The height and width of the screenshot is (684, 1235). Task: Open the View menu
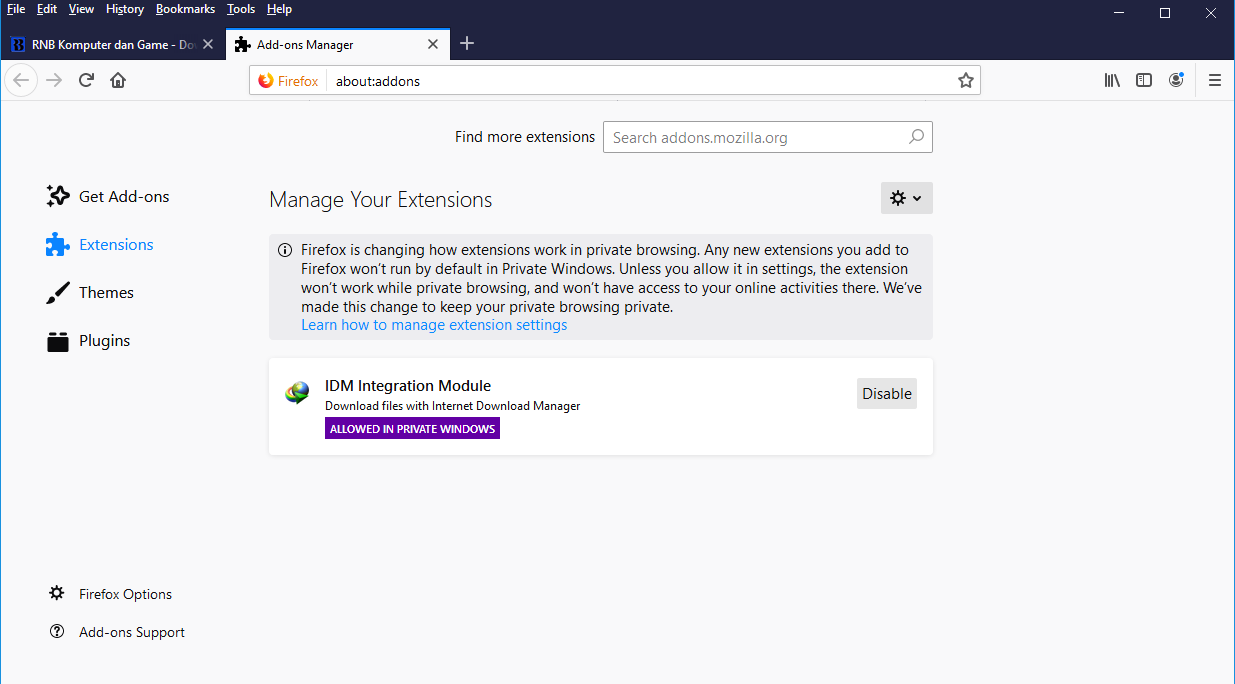[x=81, y=9]
